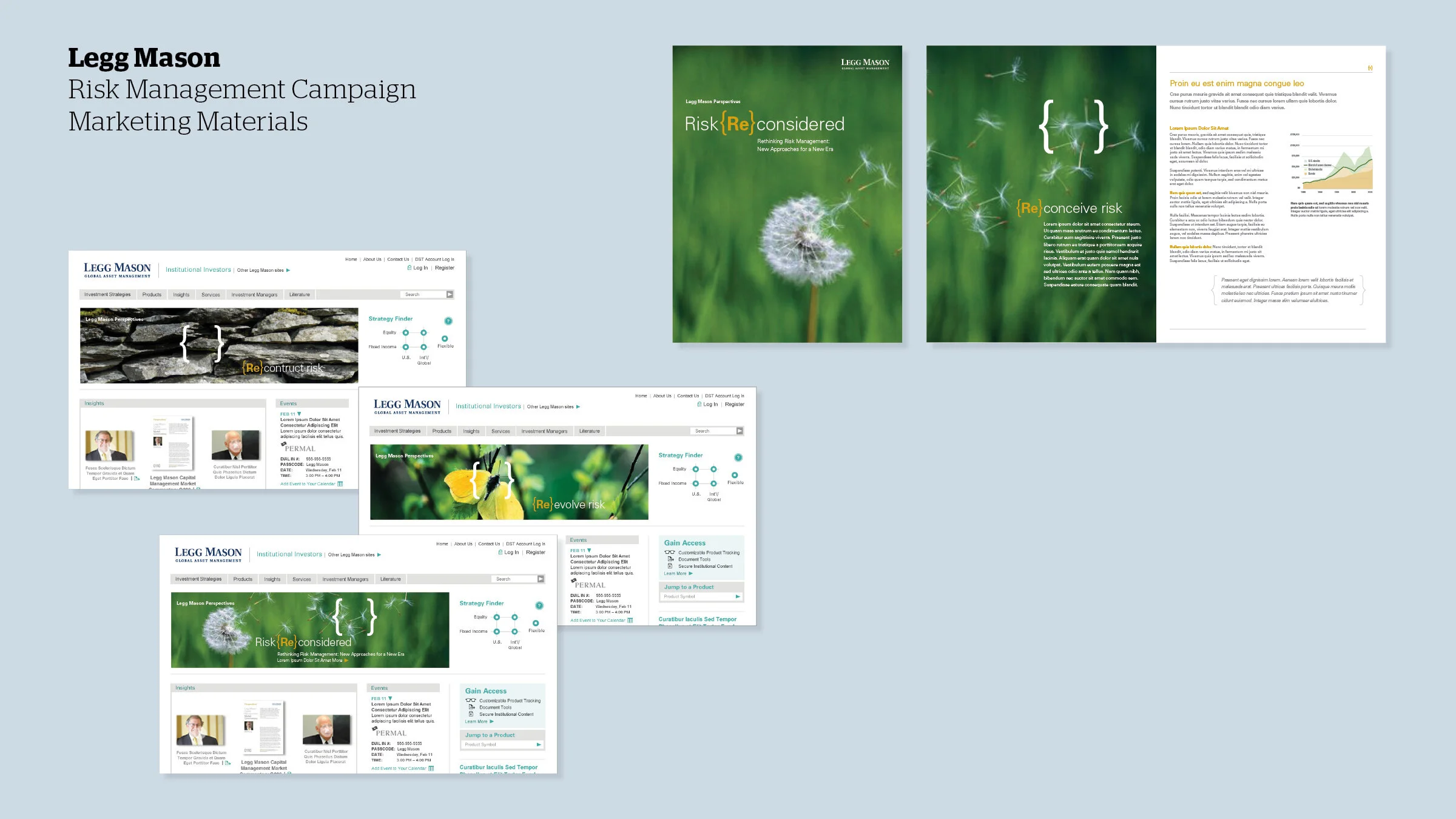
Task: Open Literature tab in dandelion mockup
Action: coord(390,579)
